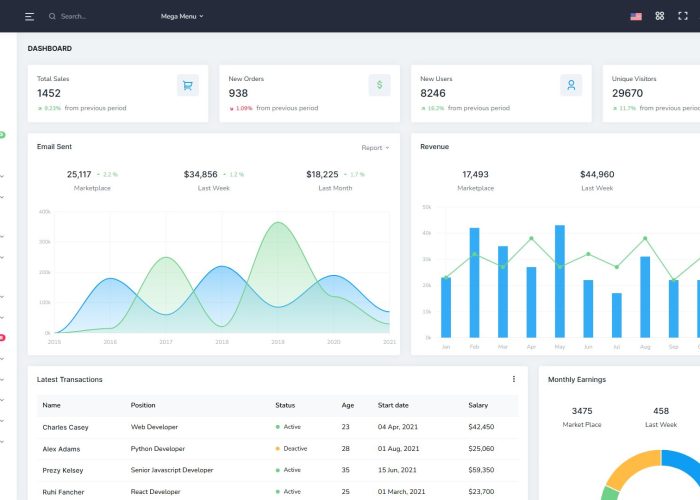
Task: Click the Monthly Earnings title
Action: point(577,379)
